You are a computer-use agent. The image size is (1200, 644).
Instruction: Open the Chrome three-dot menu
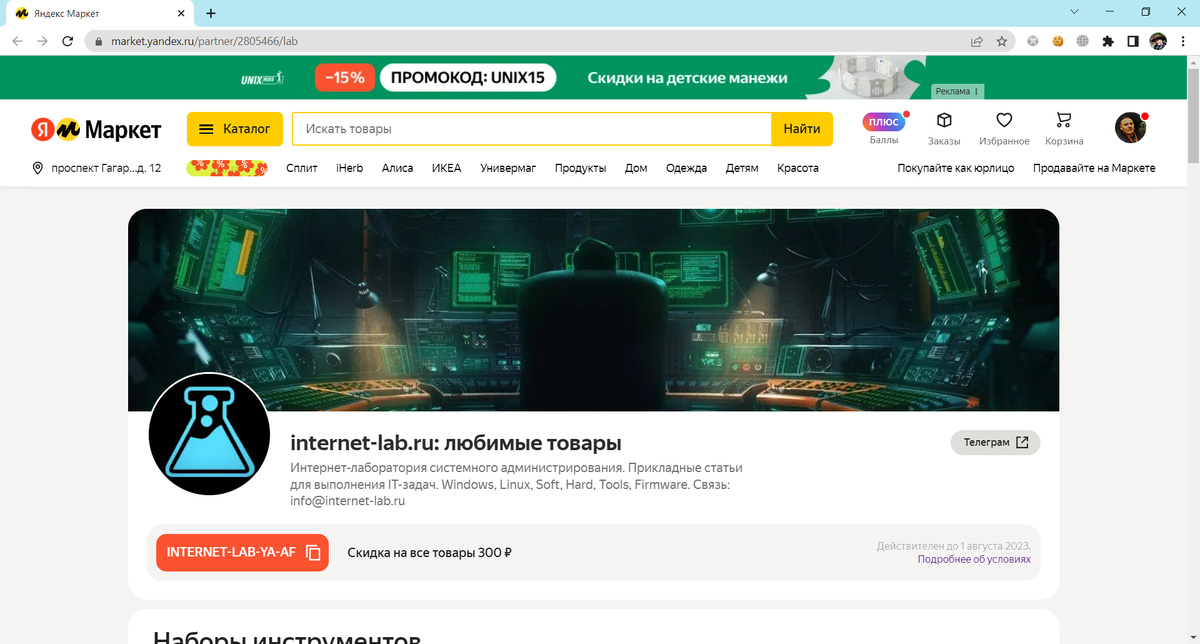coord(1183,41)
